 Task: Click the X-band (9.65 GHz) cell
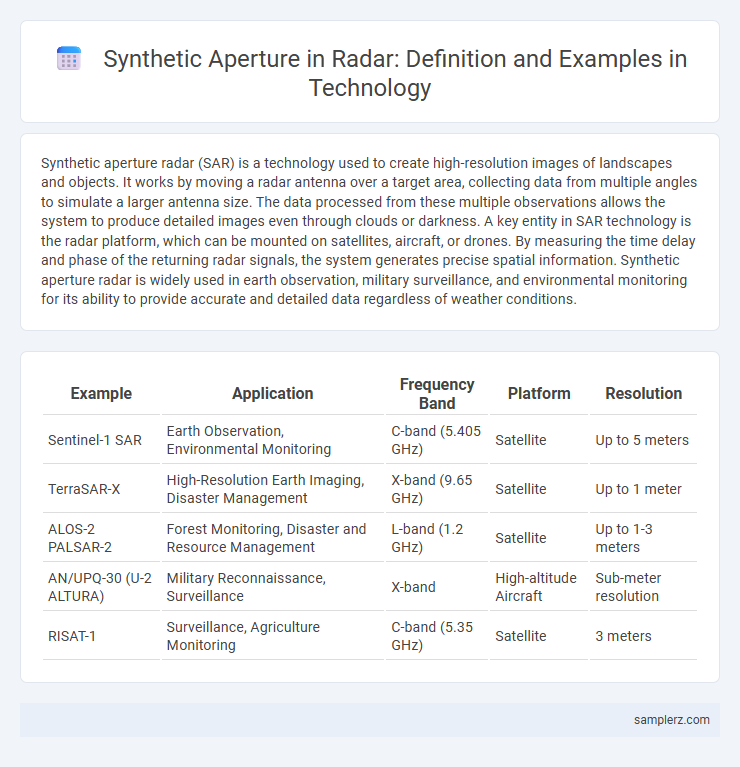(x=437, y=489)
